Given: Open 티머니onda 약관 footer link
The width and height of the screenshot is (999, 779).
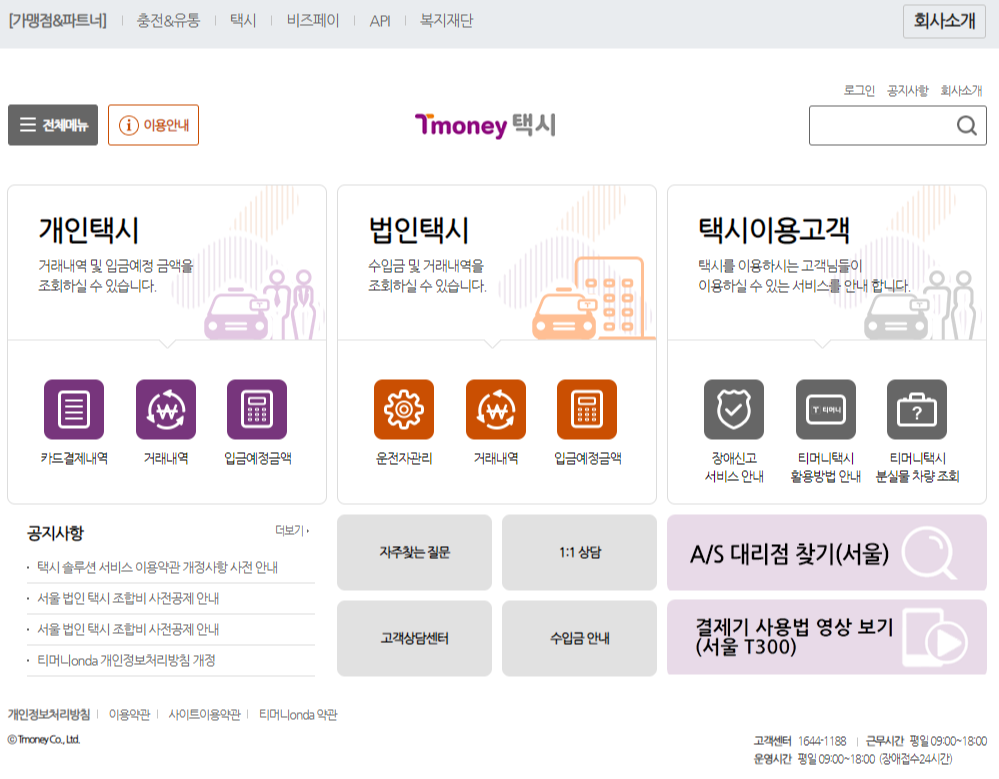Looking at the screenshot, I should (298, 715).
